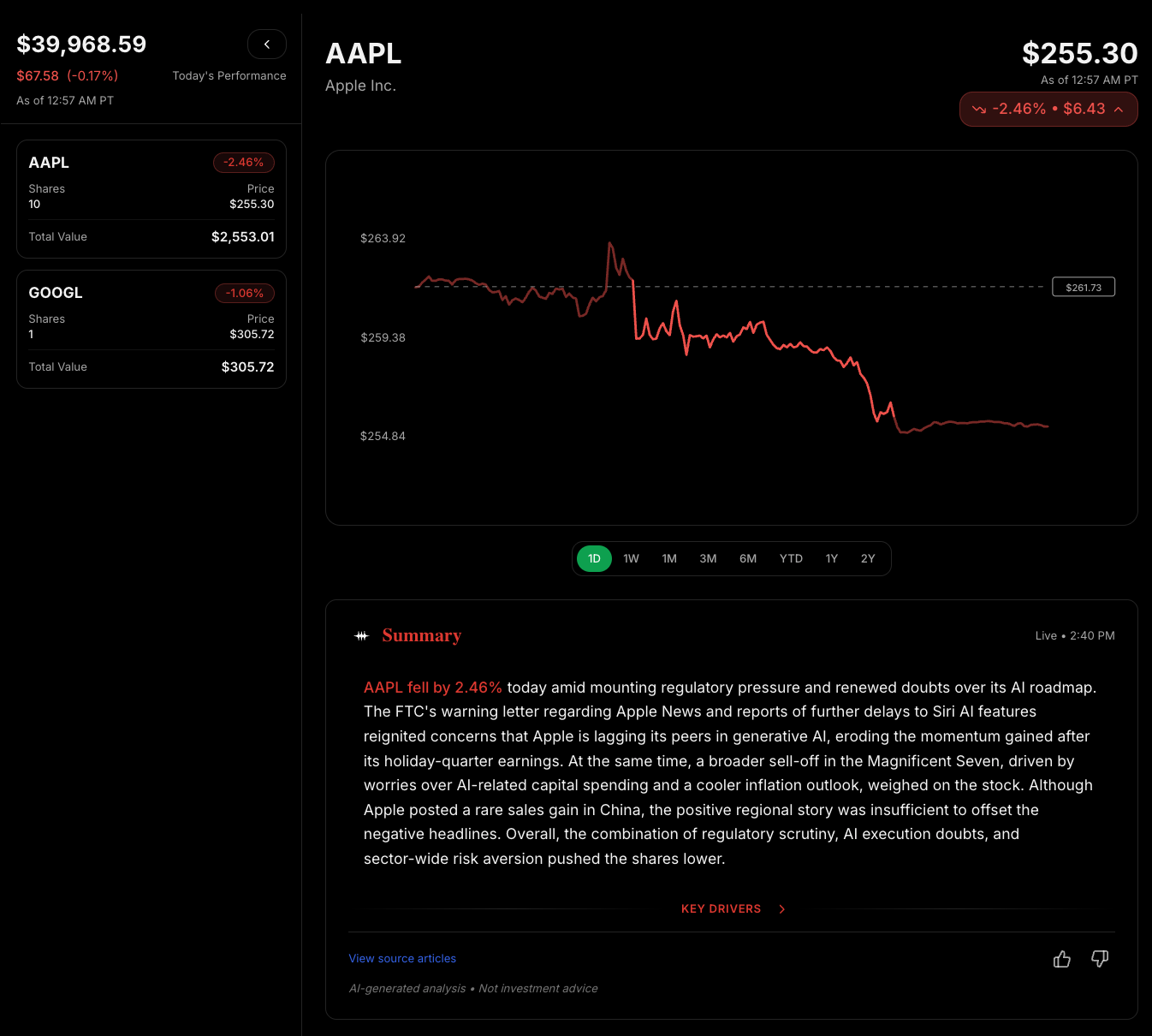Viewport: 1152px width, 1036px height.
Task: Click AAPL Total Value $2,553.01
Action: click(x=243, y=236)
